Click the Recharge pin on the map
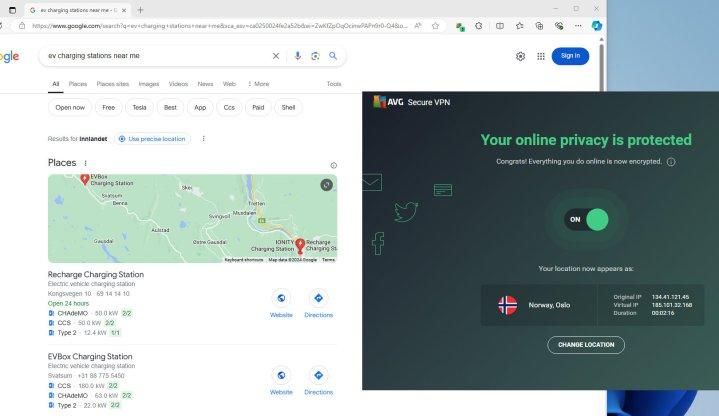The width and height of the screenshot is (719, 416). (300, 246)
